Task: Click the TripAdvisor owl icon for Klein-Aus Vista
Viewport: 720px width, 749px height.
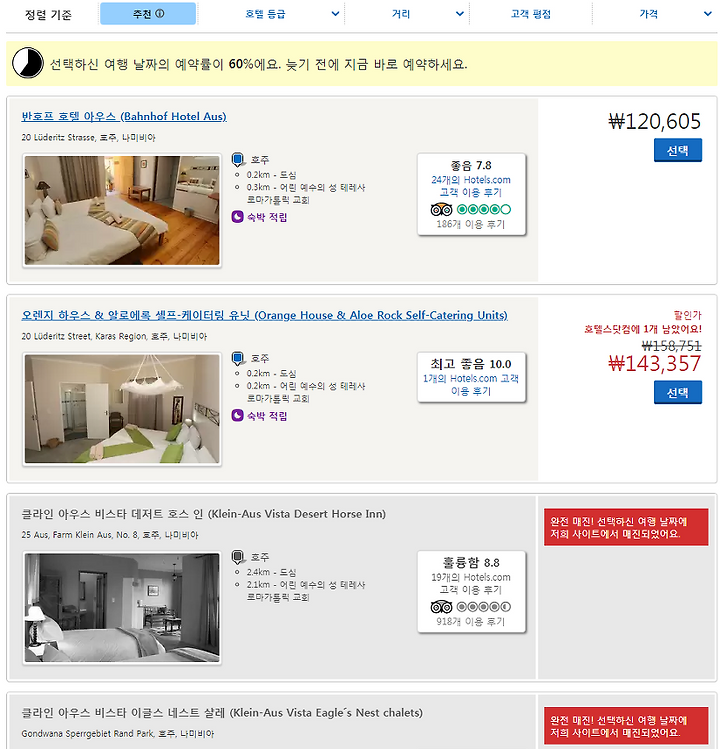Action: click(x=441, y=607)
